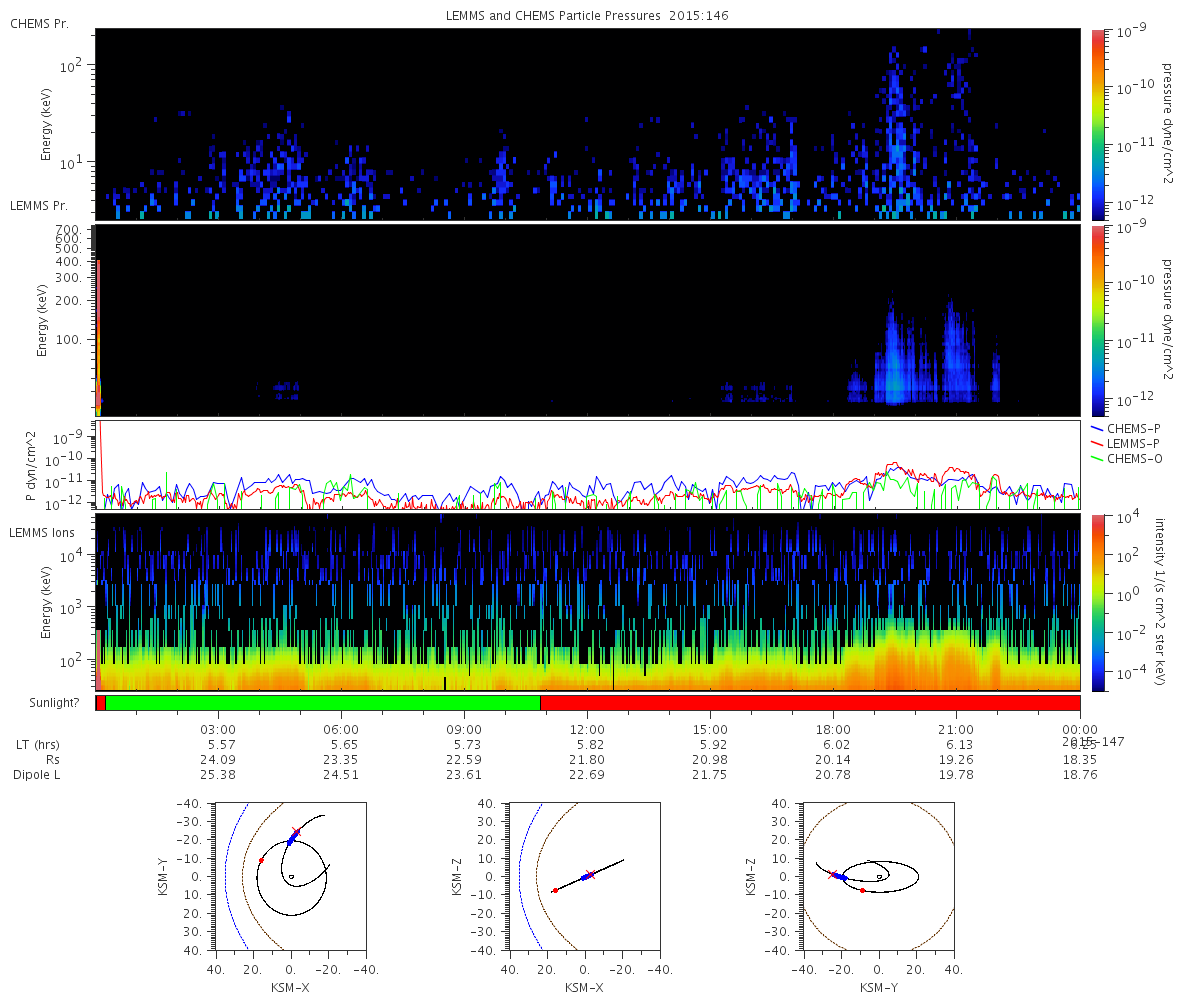
Task: Click the LEMMS Ions intensity colorbar
Action: (1098, 601)
